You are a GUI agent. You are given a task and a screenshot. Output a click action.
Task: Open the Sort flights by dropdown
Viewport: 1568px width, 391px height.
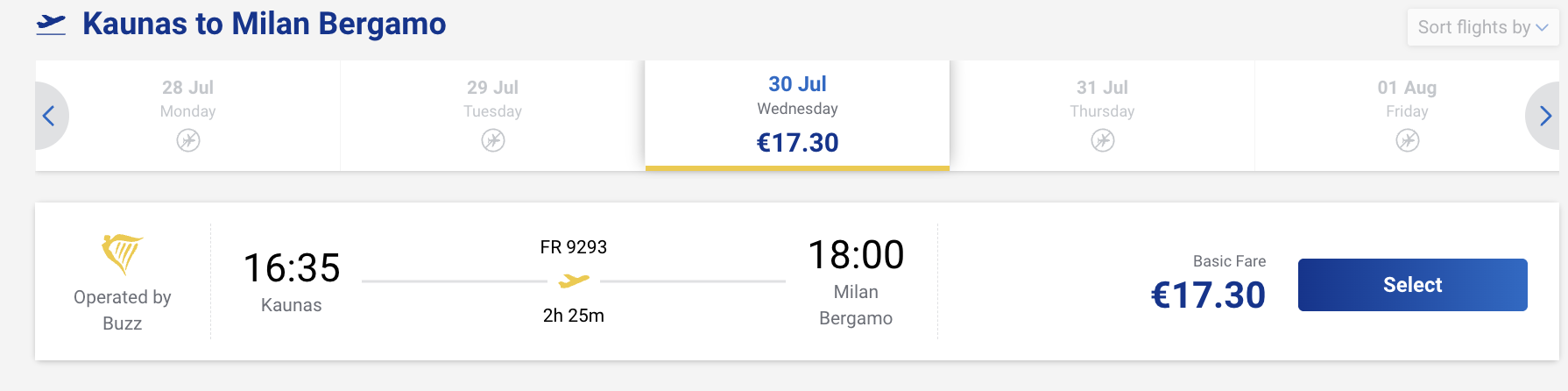pyautogui.click(x=1482, y=27)
